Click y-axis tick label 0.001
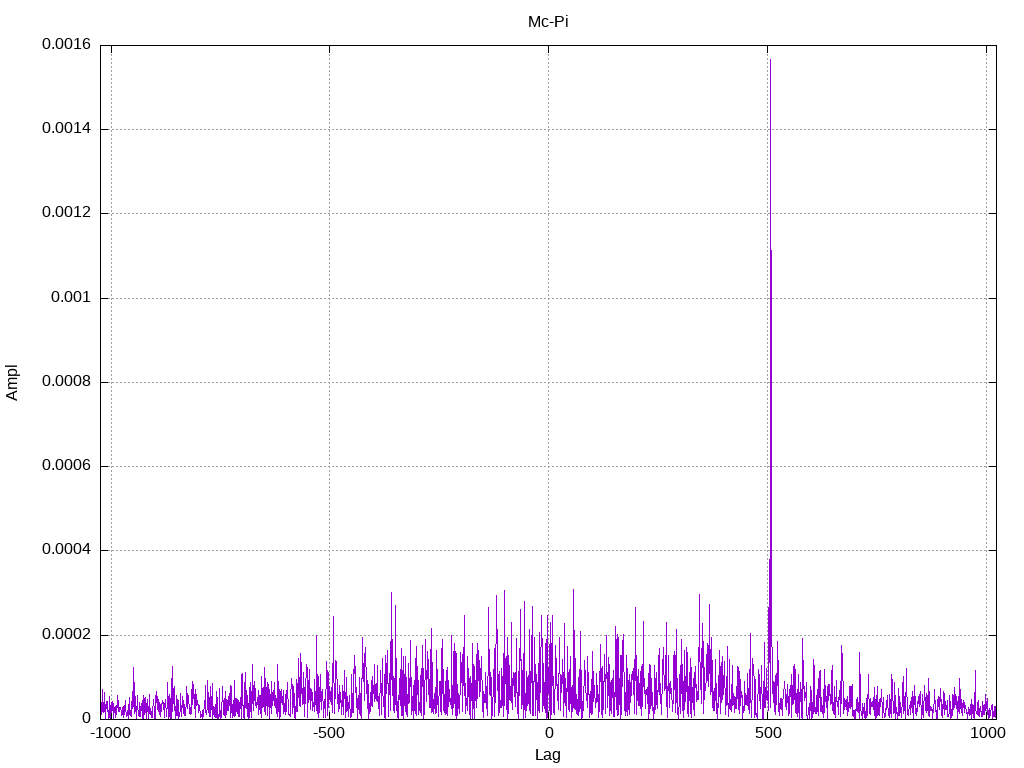This screenshot has width=1024, height=768. click(x=71, y=297)
